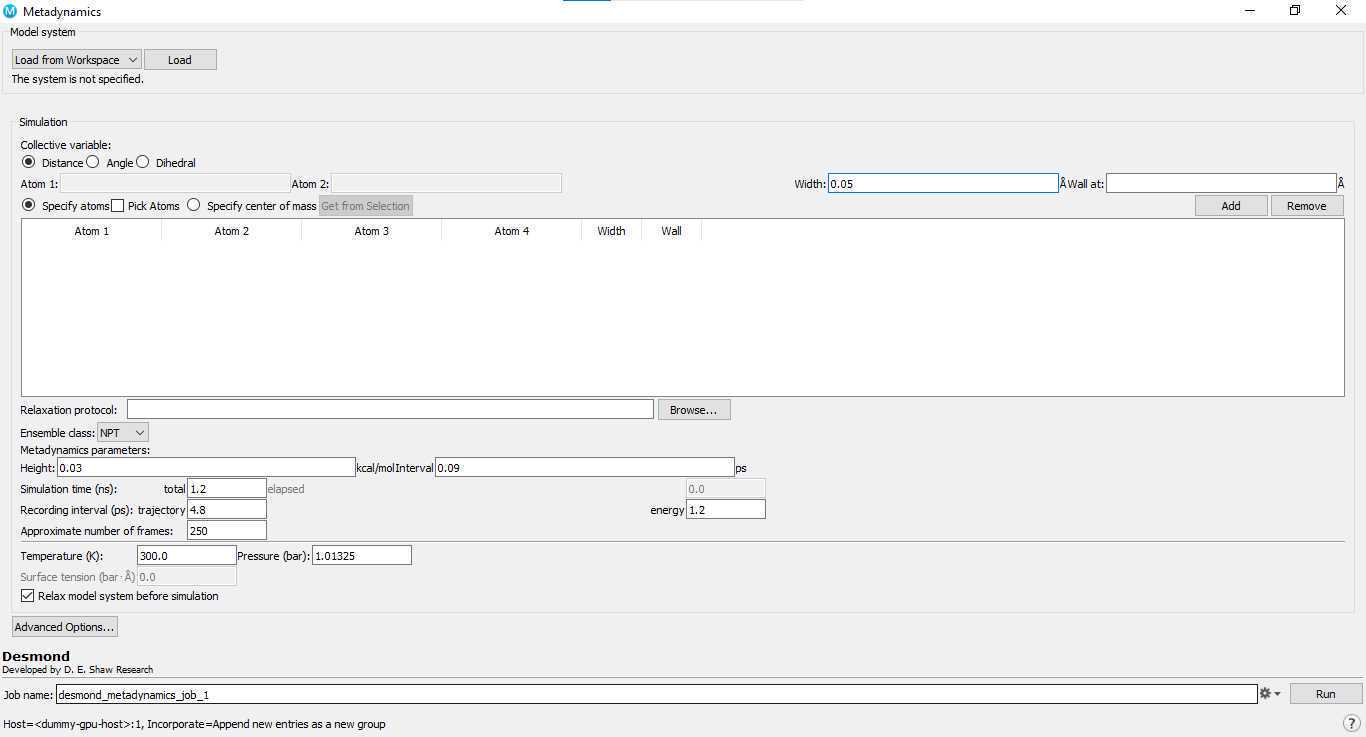Click the Run button
Viewport: 1366px width, 737px height.
point(1326,694)
